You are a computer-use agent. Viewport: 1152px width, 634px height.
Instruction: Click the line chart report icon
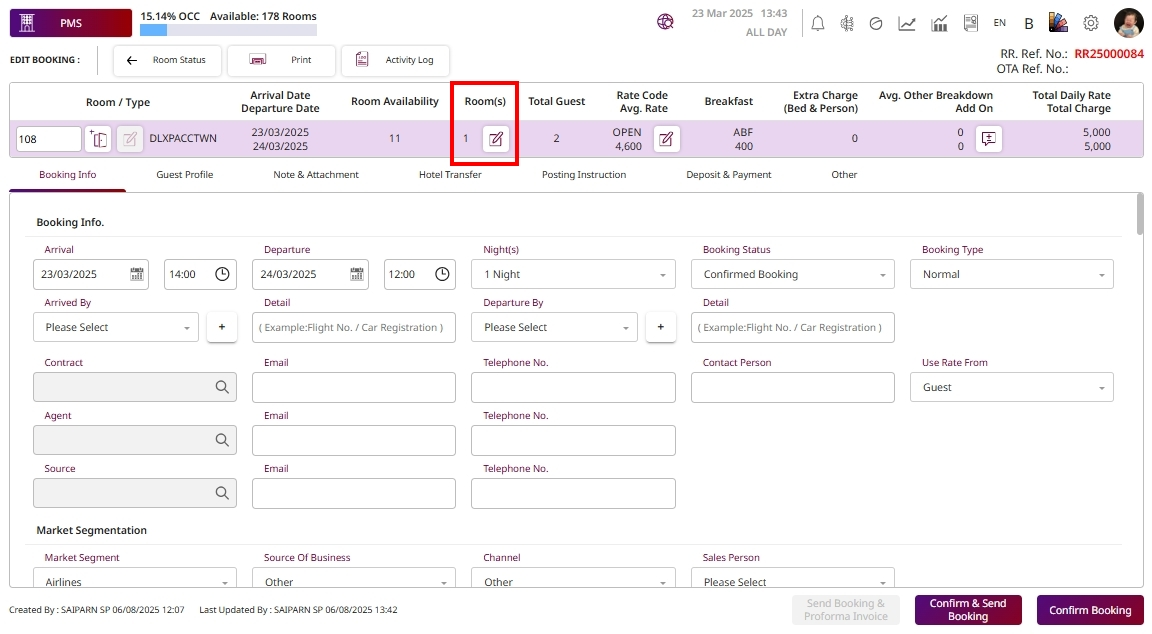tap(907, 23)
